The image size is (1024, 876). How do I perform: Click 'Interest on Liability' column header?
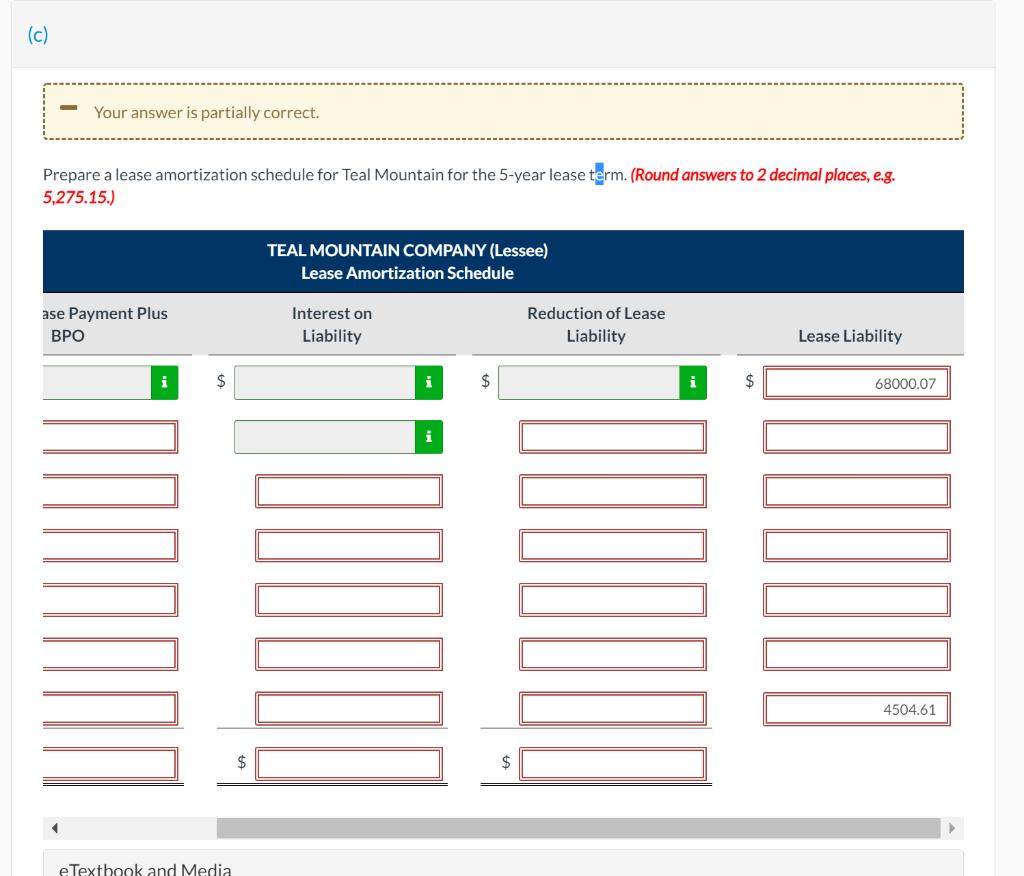332,325
